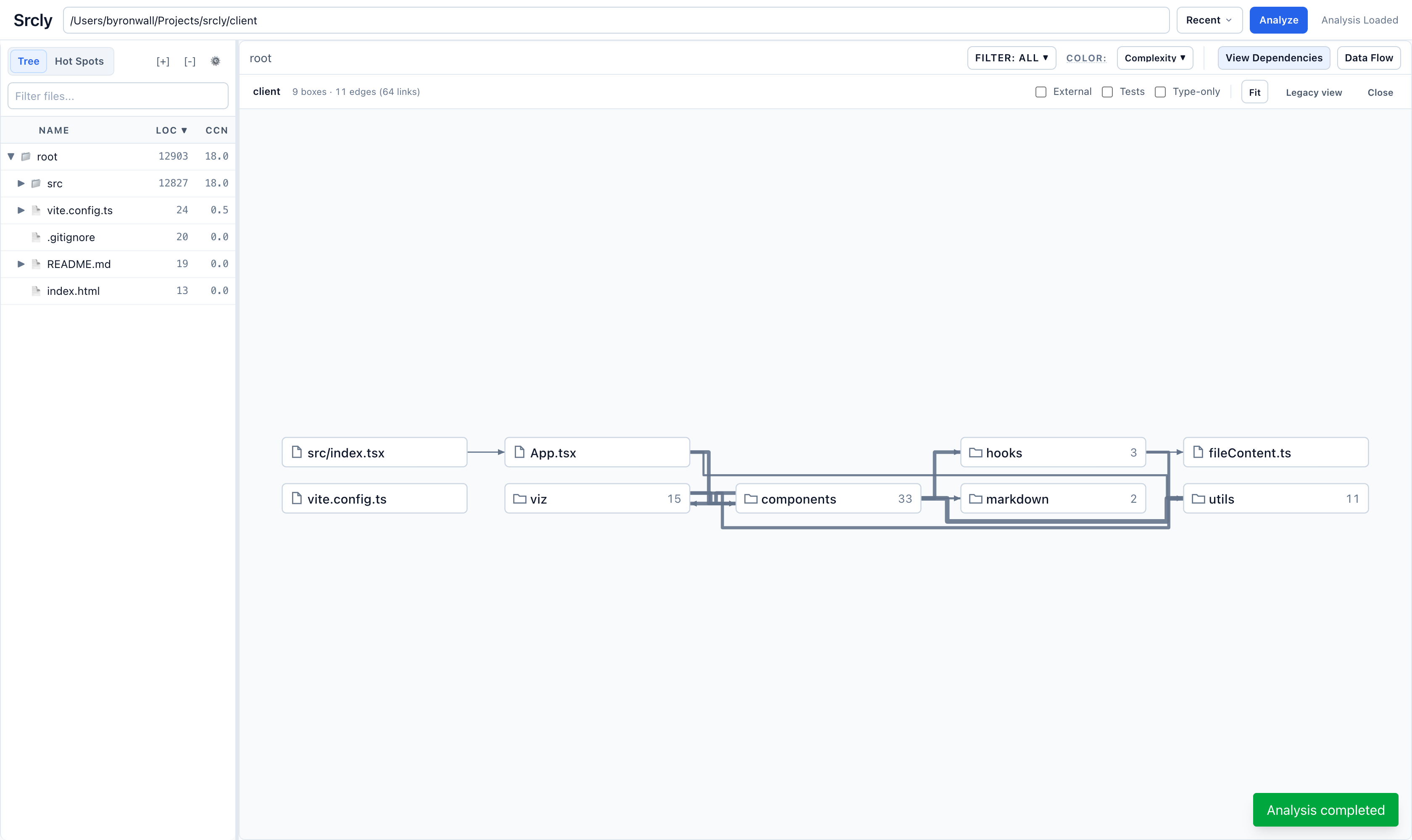Click the src folder icon in tree
This screenshot has height=840, width=1412.
36,184
